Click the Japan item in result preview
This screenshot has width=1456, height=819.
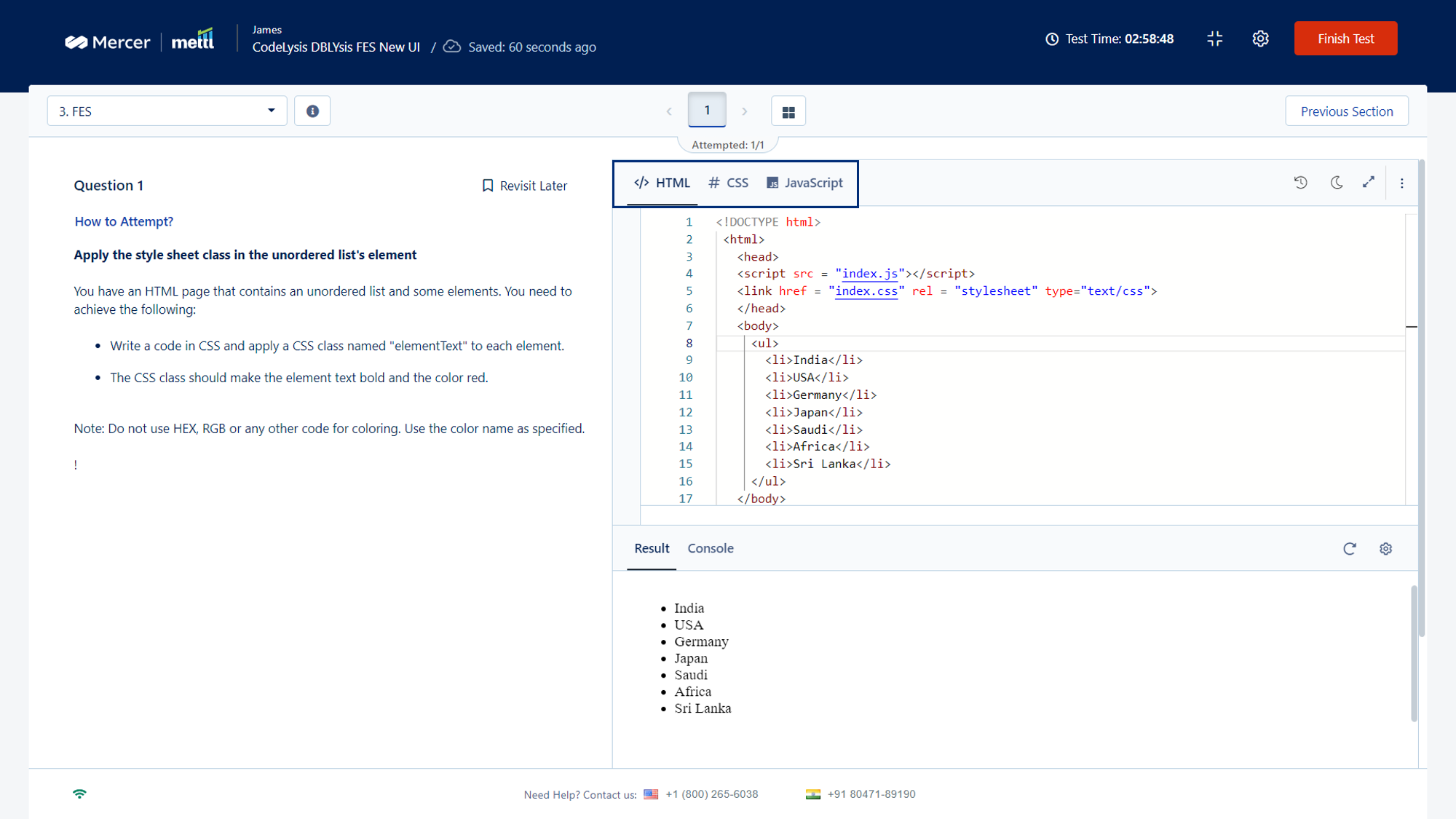tap(691, 658)
